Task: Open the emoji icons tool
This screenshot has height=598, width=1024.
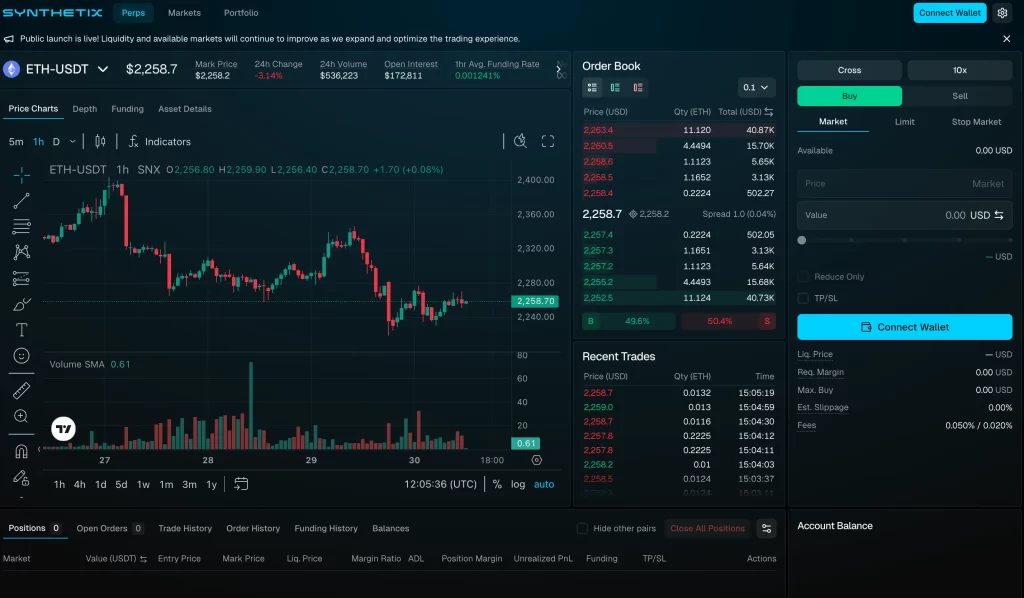Action: click(x=22, y=356)
